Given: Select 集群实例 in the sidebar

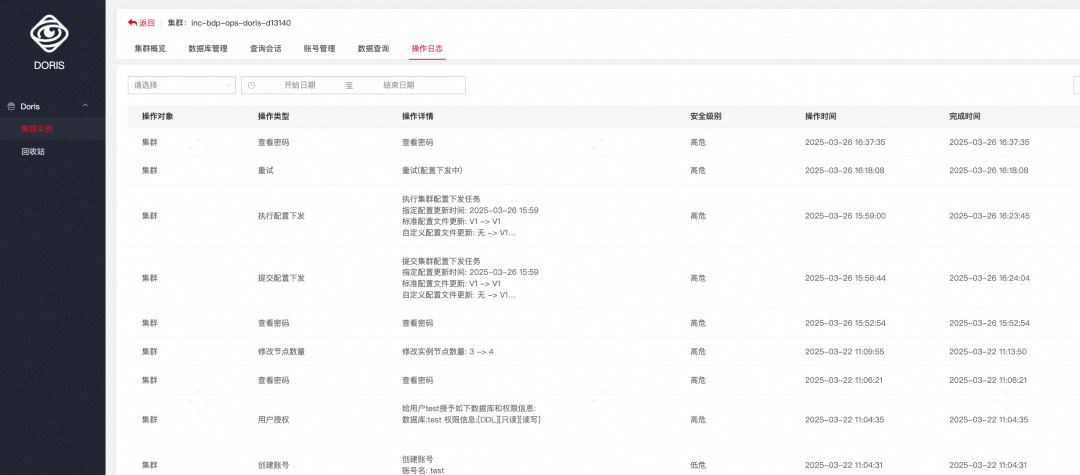Looking at the screenshot, I should click(x=37, y=129).
